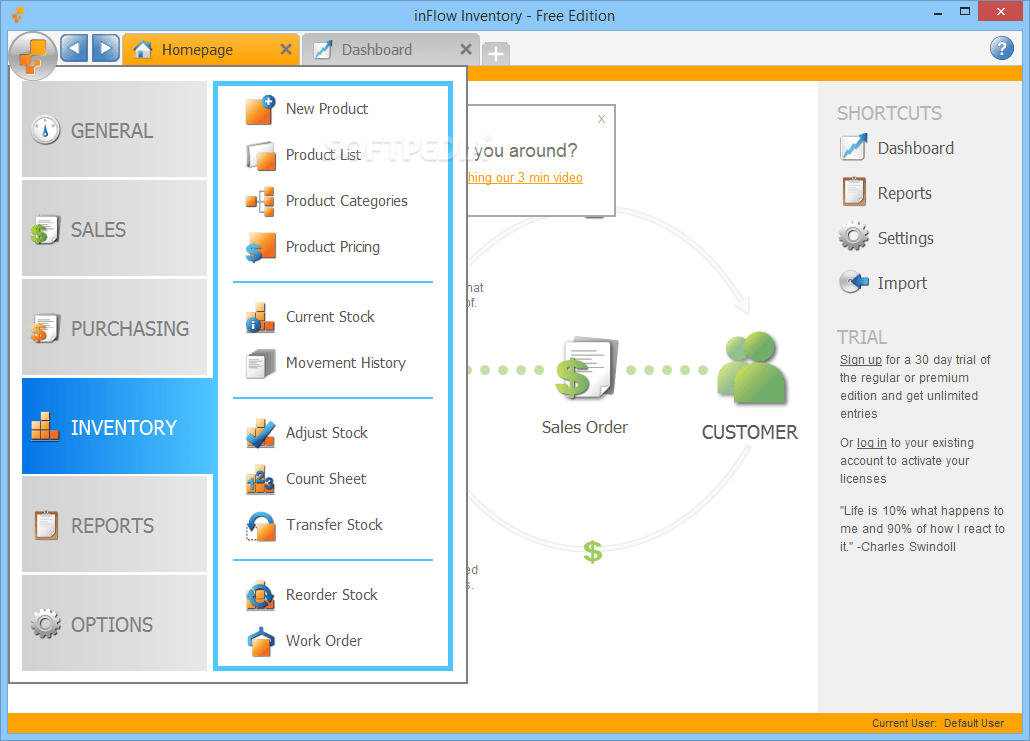Select Product Categories menu label
Viewport: 1030px width, 741px height.
coord(346,201)
